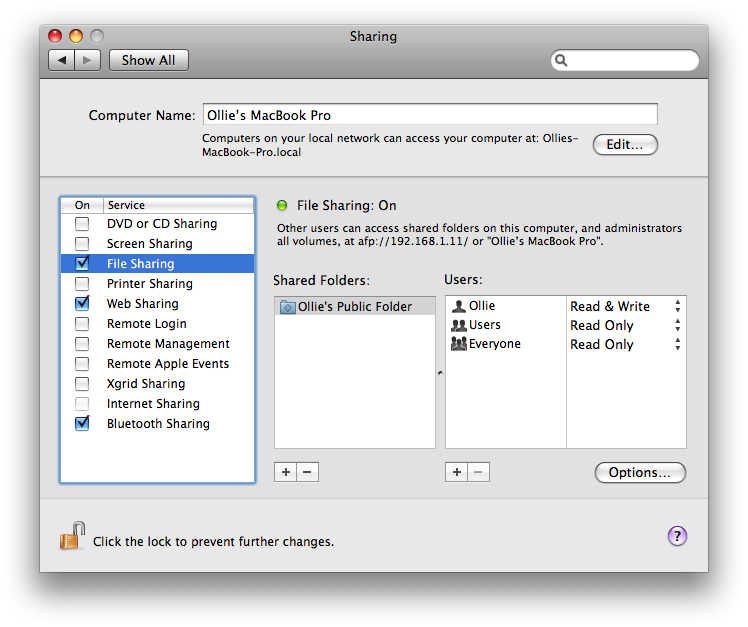Click the open padlock icon

[72, 535]
